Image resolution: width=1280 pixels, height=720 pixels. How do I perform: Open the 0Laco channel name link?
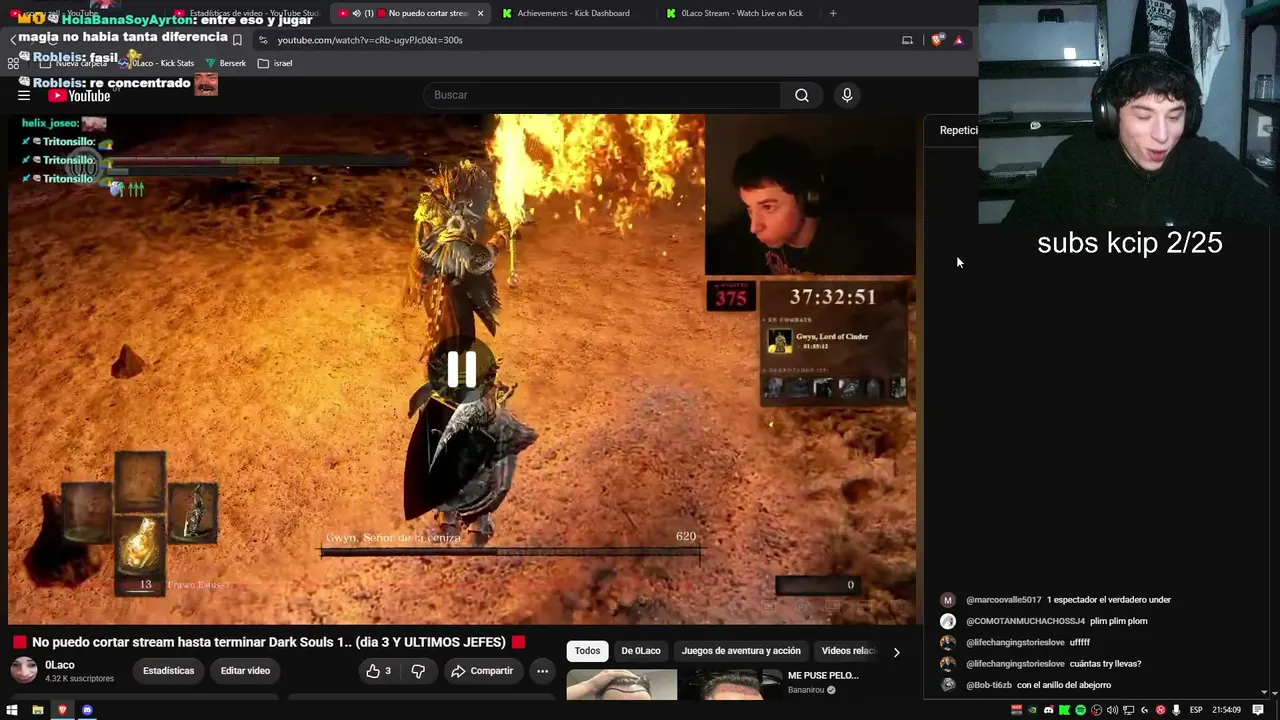60,665
